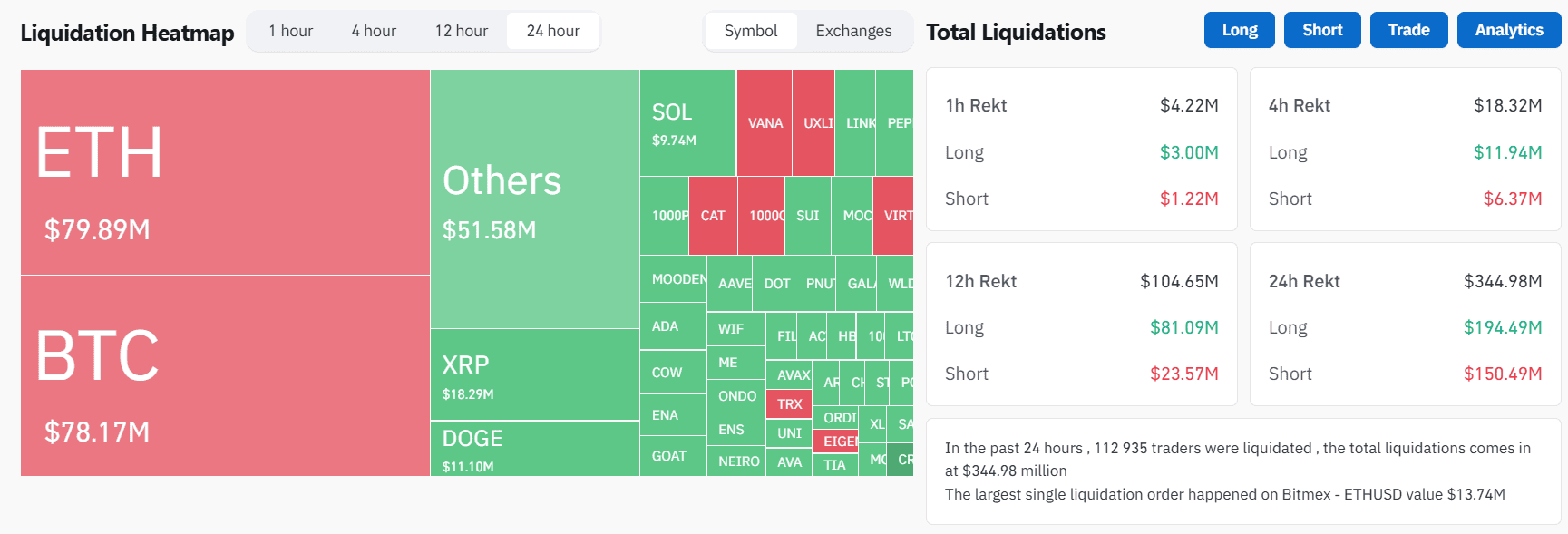Open the Analytics button

(x=1508, y=30)
